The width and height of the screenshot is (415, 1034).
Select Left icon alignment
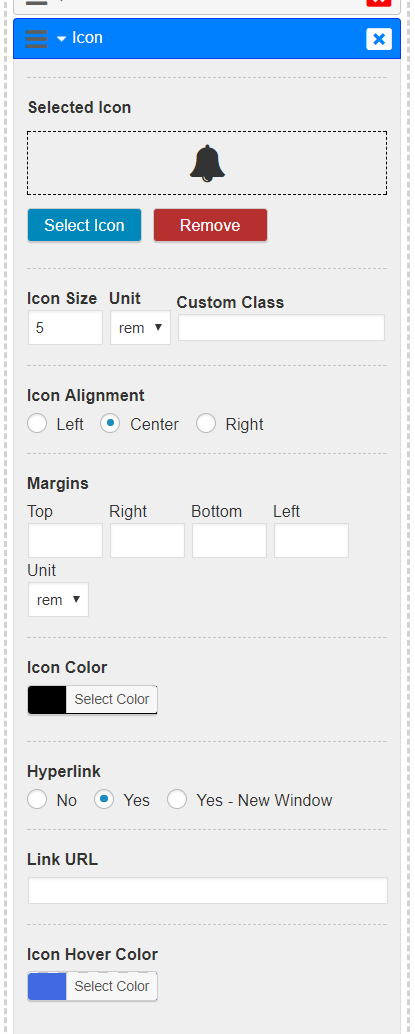click(x=37, y=423)
